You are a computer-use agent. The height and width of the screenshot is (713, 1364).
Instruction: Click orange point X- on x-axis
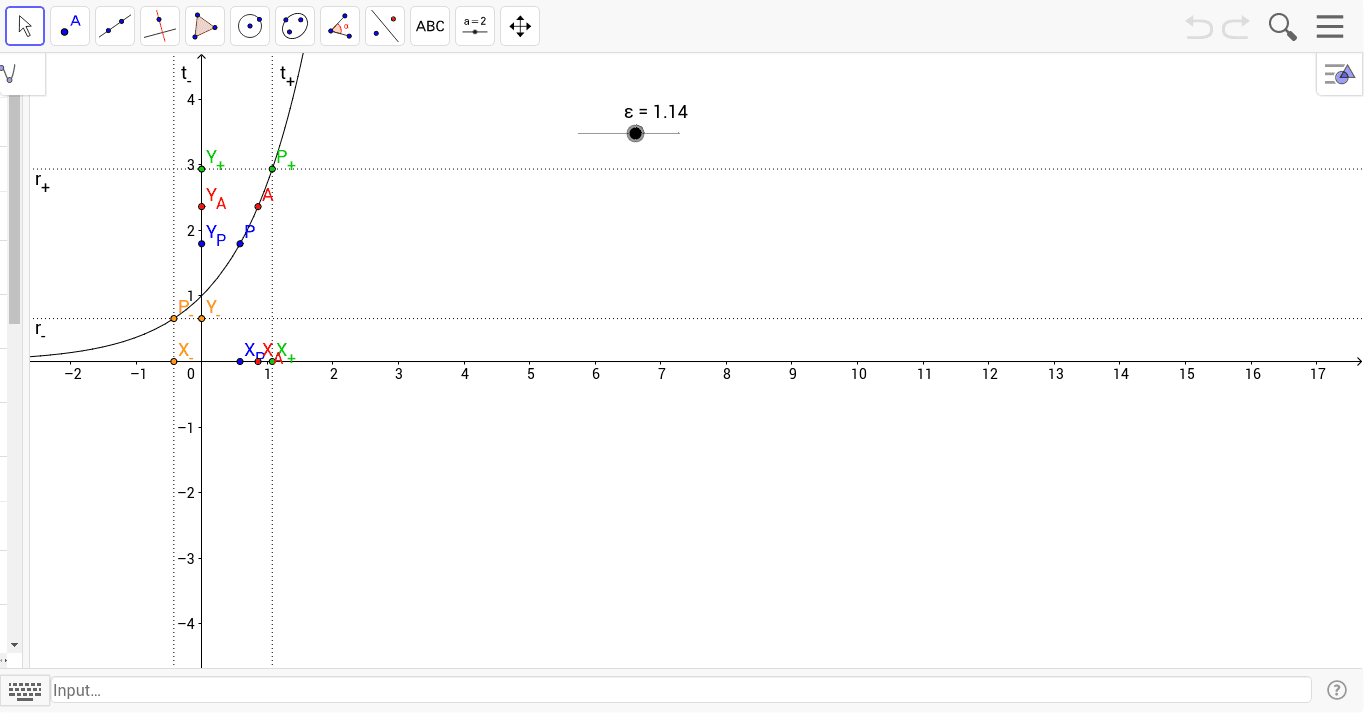[174, 361]
